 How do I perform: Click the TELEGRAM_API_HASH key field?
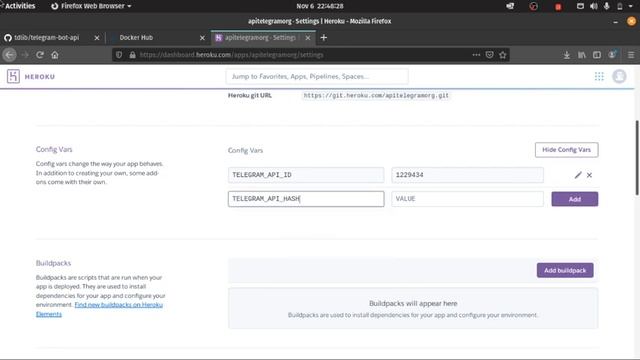pyautogui.click(x=306, y=199)
